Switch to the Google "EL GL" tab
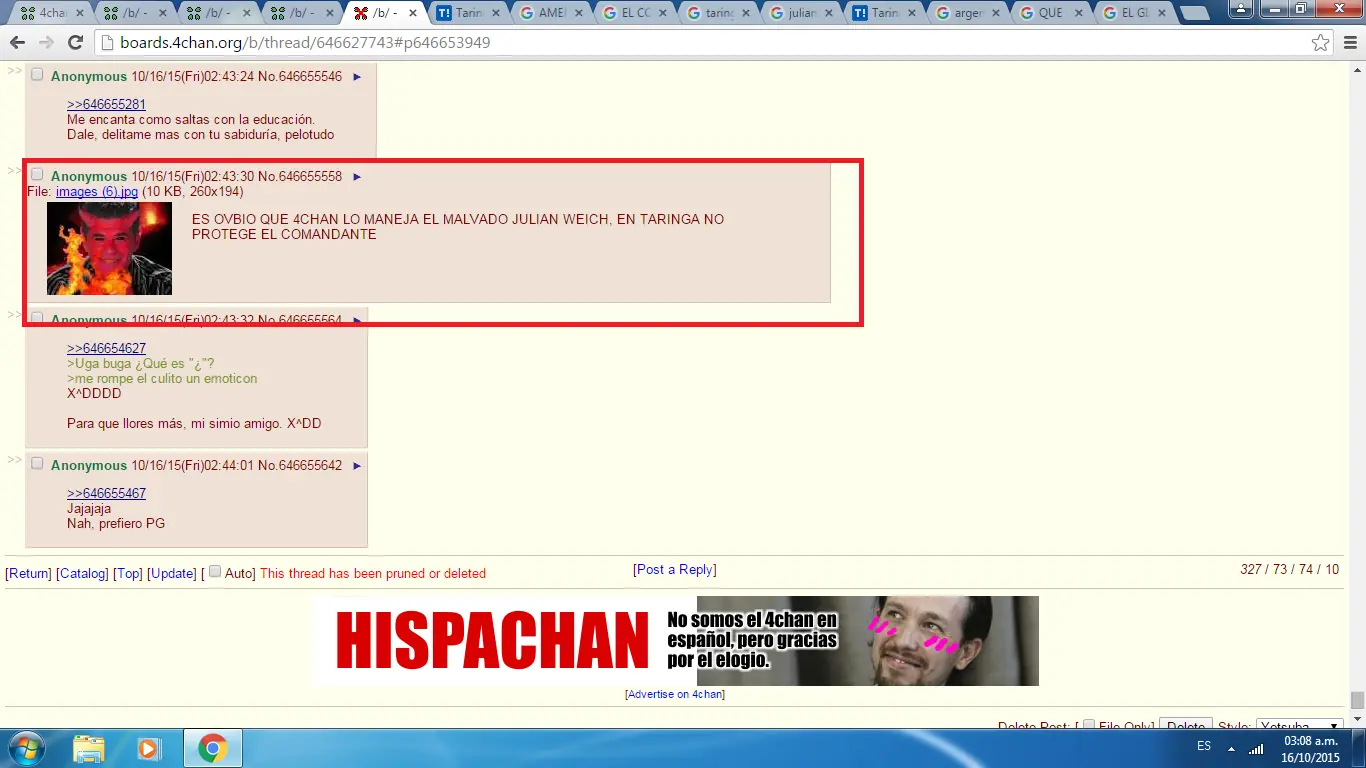The width and height of the screenshot is (1366, 768). click(1133, 13)
